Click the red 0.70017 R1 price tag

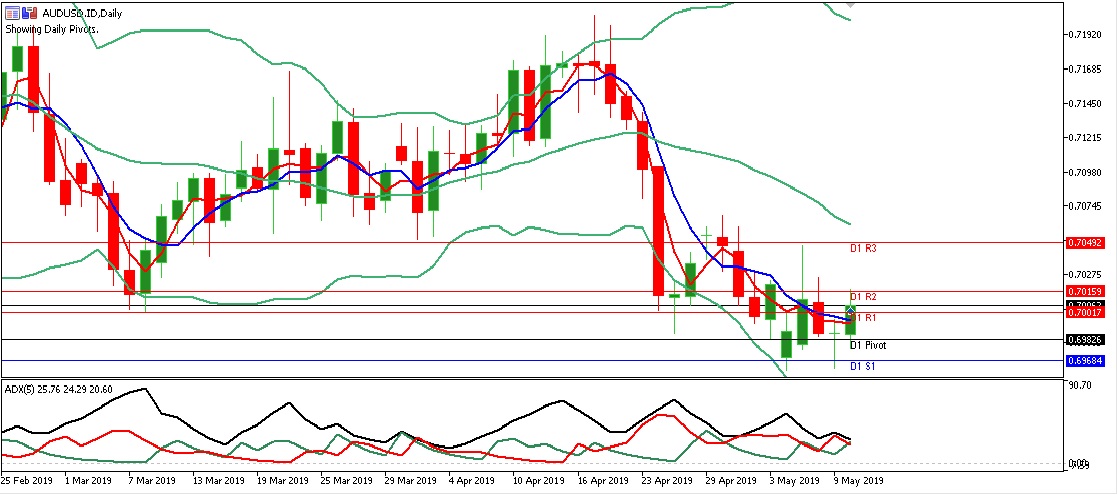pyautogui.click(x=1084, y=313)
